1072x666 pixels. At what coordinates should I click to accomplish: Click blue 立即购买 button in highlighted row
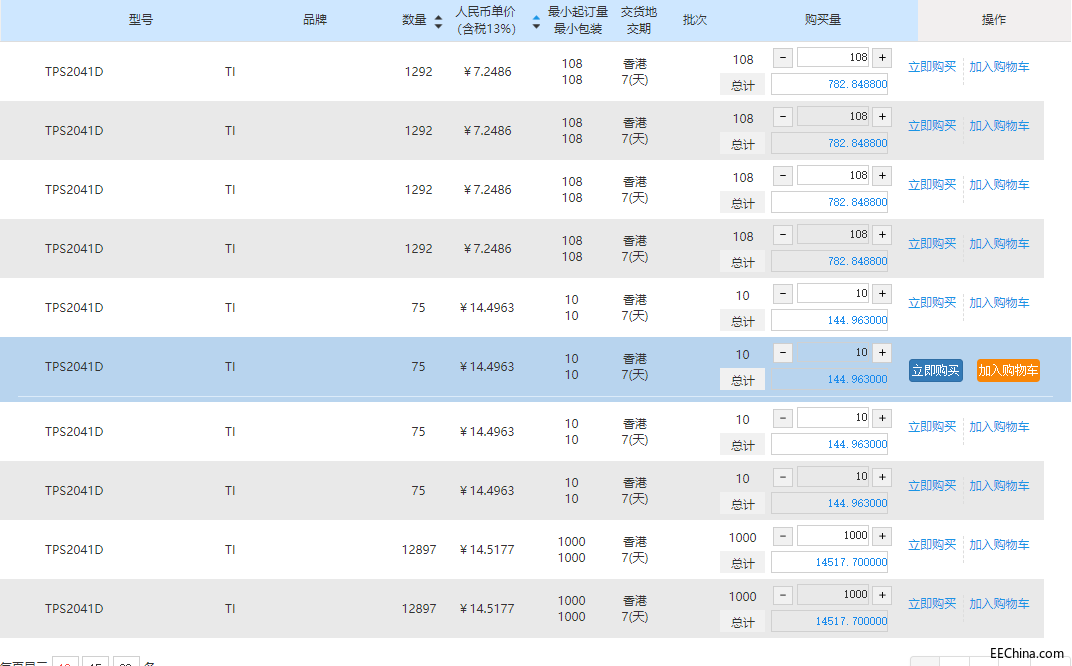(935, 371)
